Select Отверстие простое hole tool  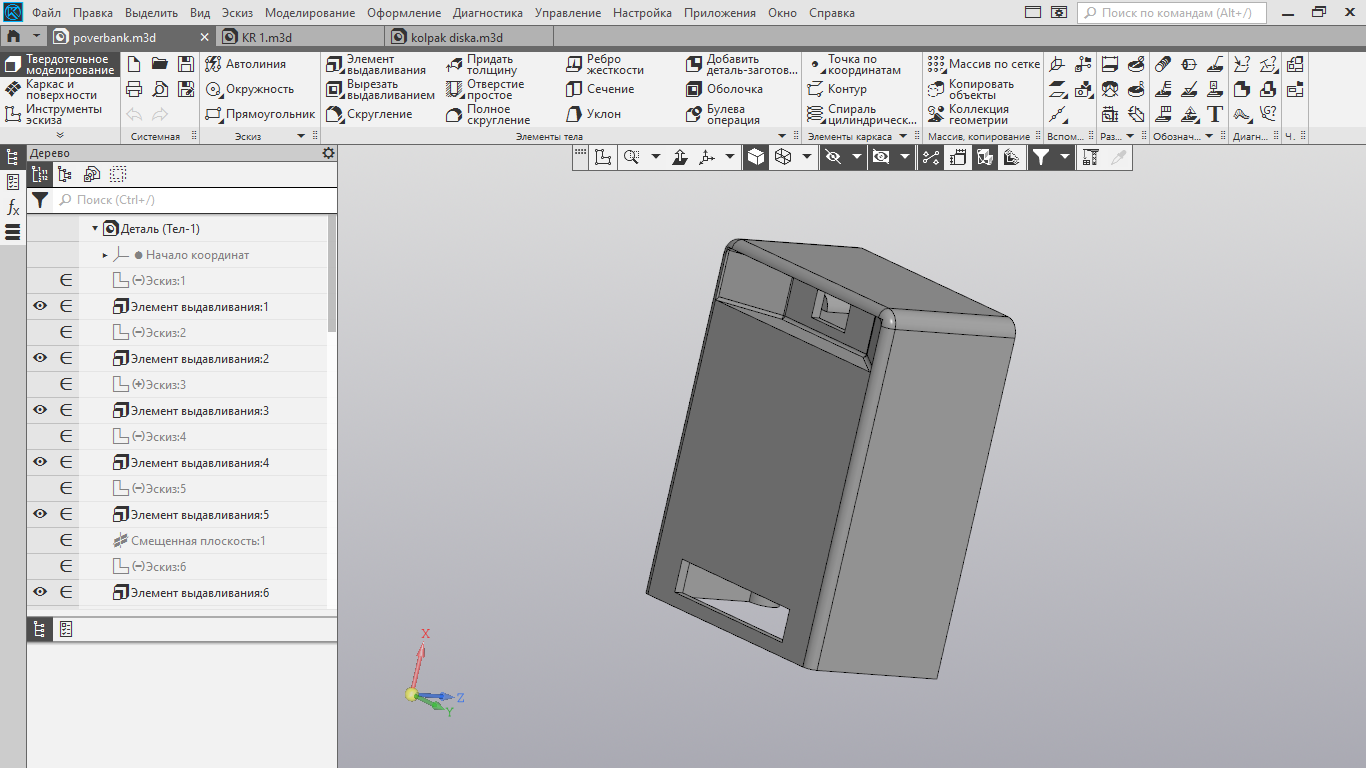(x=485, y=89)
